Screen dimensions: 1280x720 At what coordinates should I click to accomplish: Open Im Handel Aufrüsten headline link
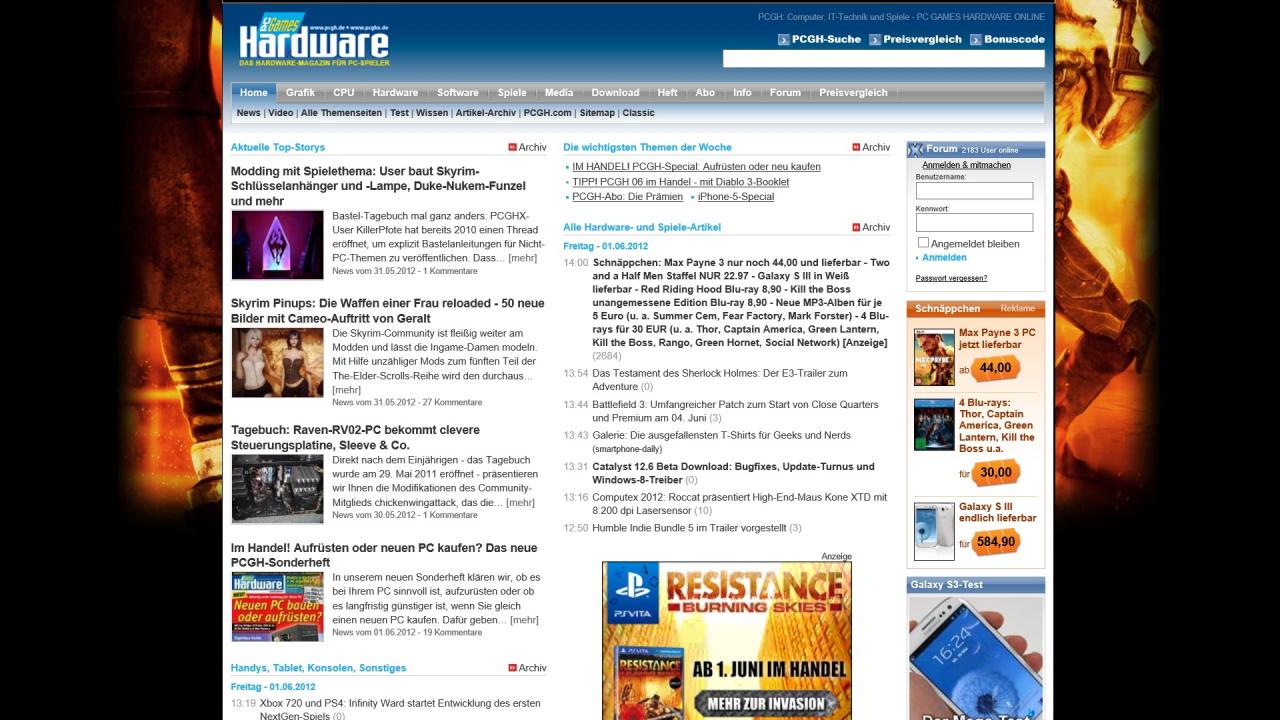(x=384, y=555)
